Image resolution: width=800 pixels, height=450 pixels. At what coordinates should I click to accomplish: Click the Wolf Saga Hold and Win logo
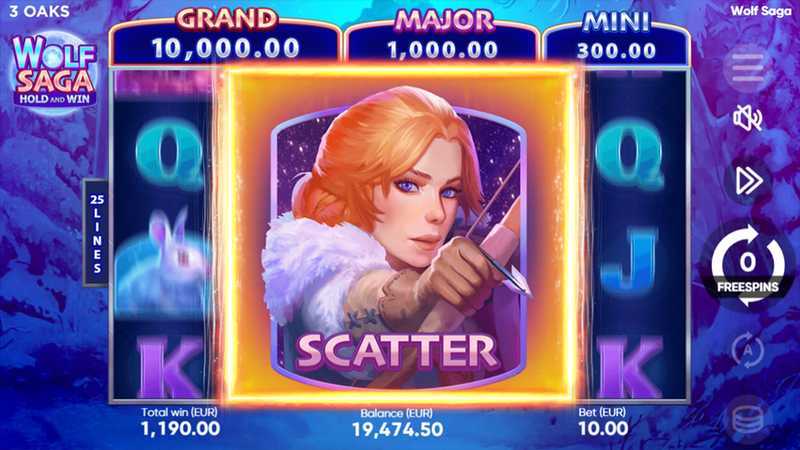54,69
